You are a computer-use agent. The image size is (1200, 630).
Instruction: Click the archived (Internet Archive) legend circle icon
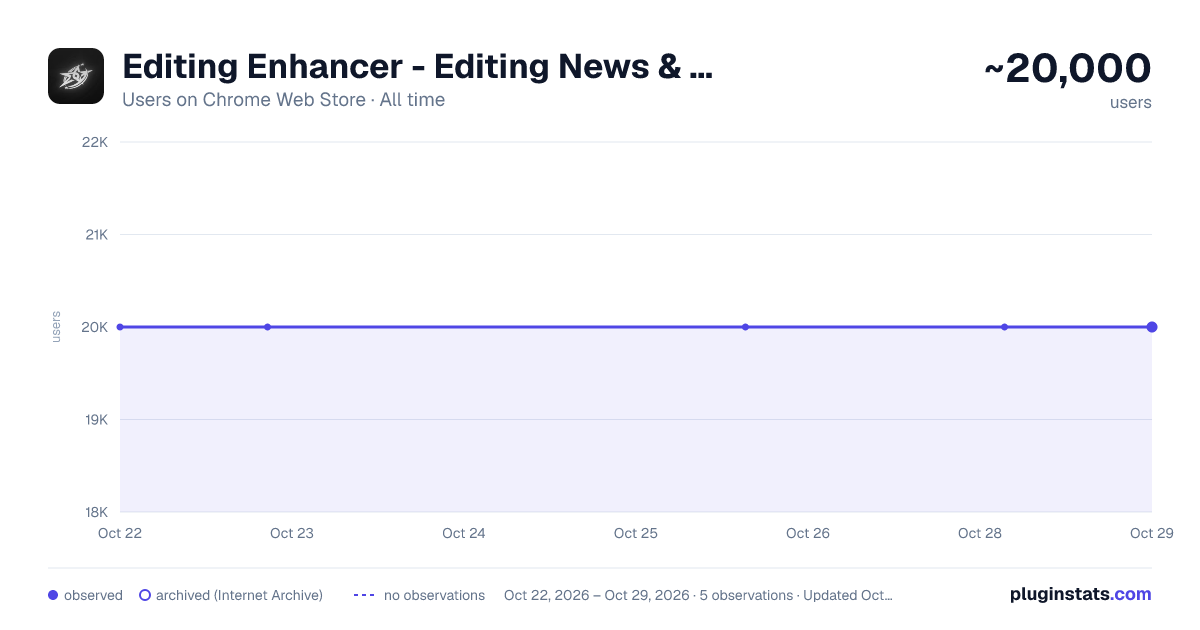pyautogui.click(x=145, y=595)
